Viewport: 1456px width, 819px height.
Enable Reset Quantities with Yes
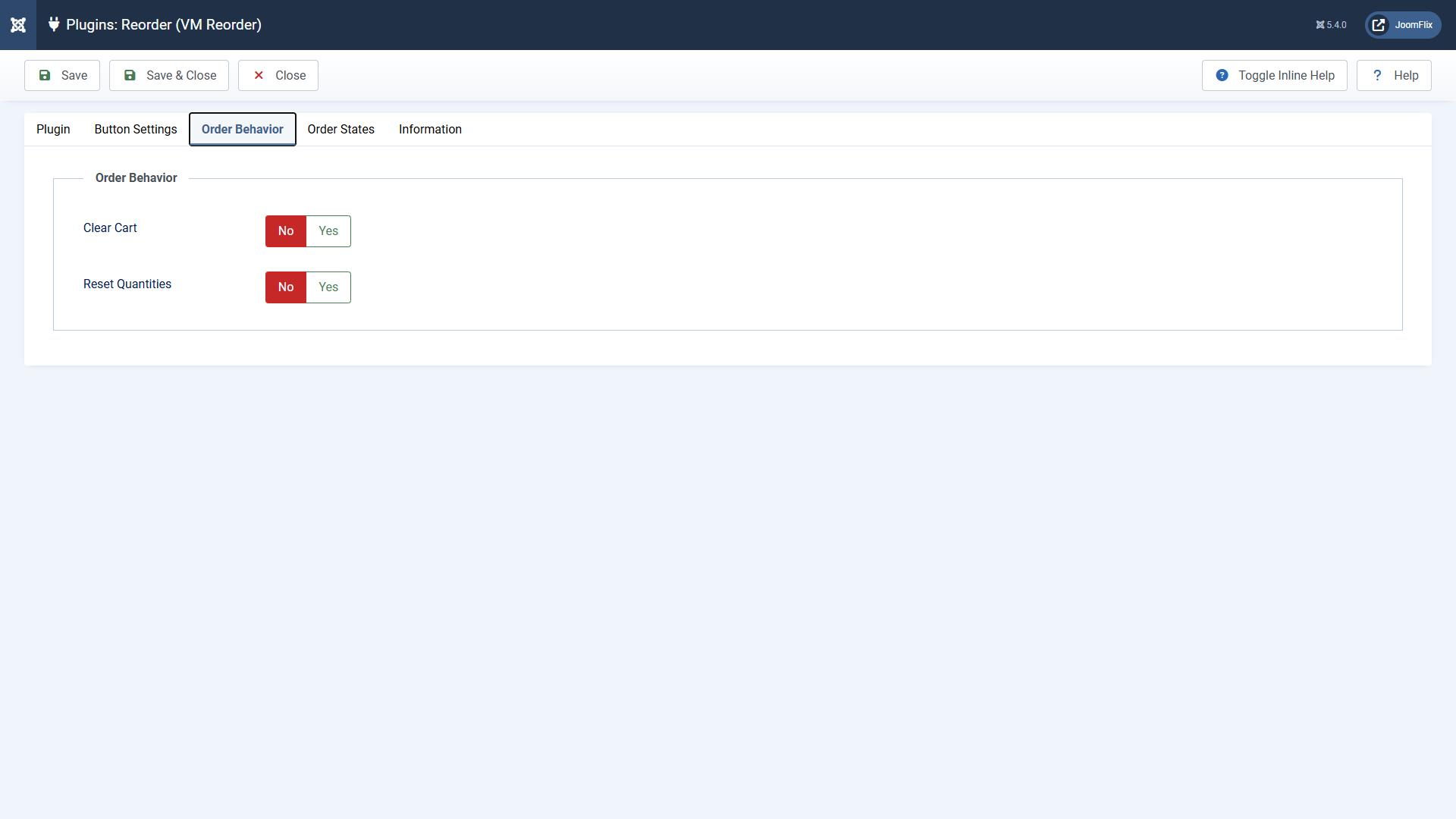[328, 287]
